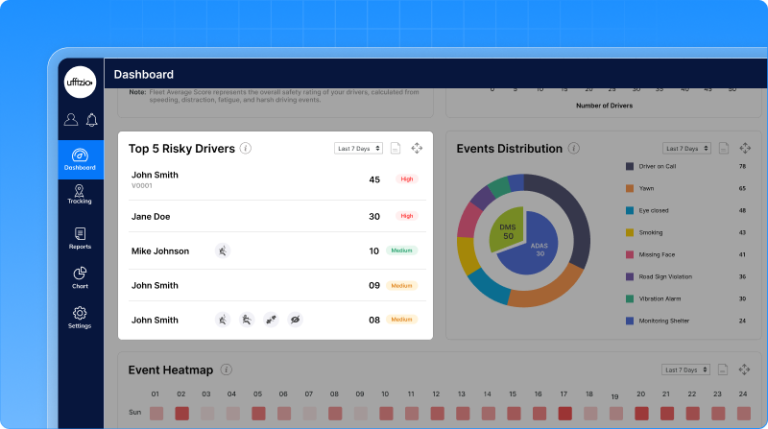Open Last 7 Days dropdown for Event Heatmap
The height and width of the screenshot is (429, 768).
[x=687, y=370]
